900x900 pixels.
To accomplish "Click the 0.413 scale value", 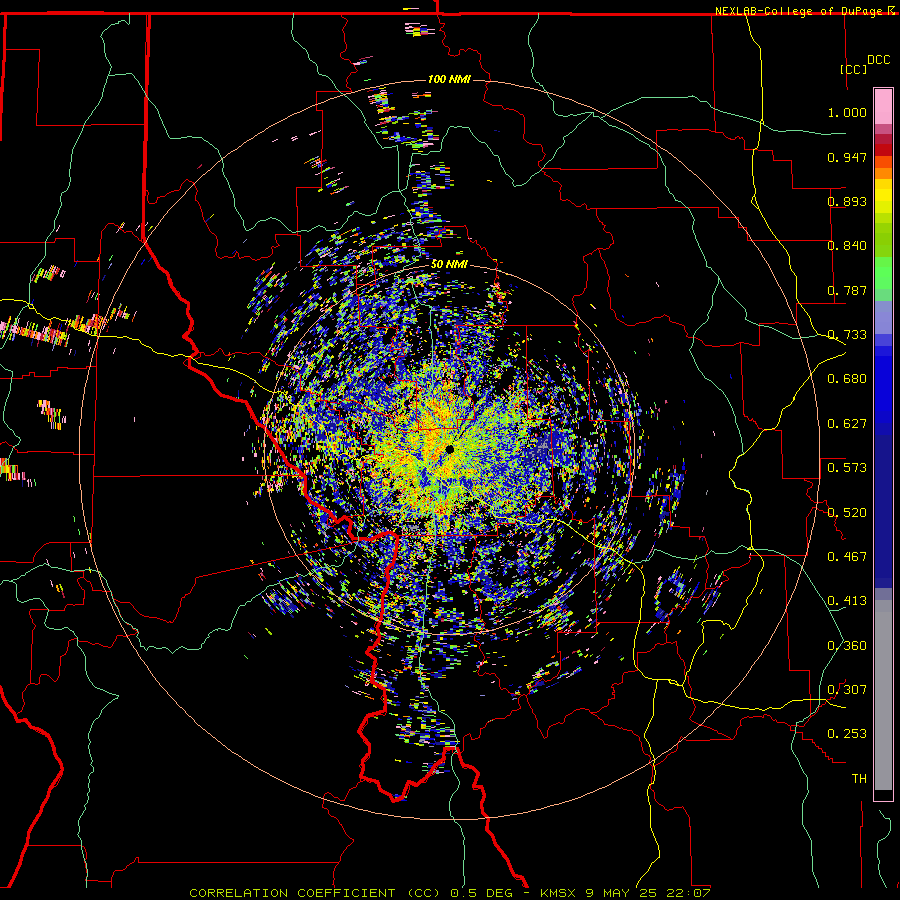I will (x=847, y=601).
